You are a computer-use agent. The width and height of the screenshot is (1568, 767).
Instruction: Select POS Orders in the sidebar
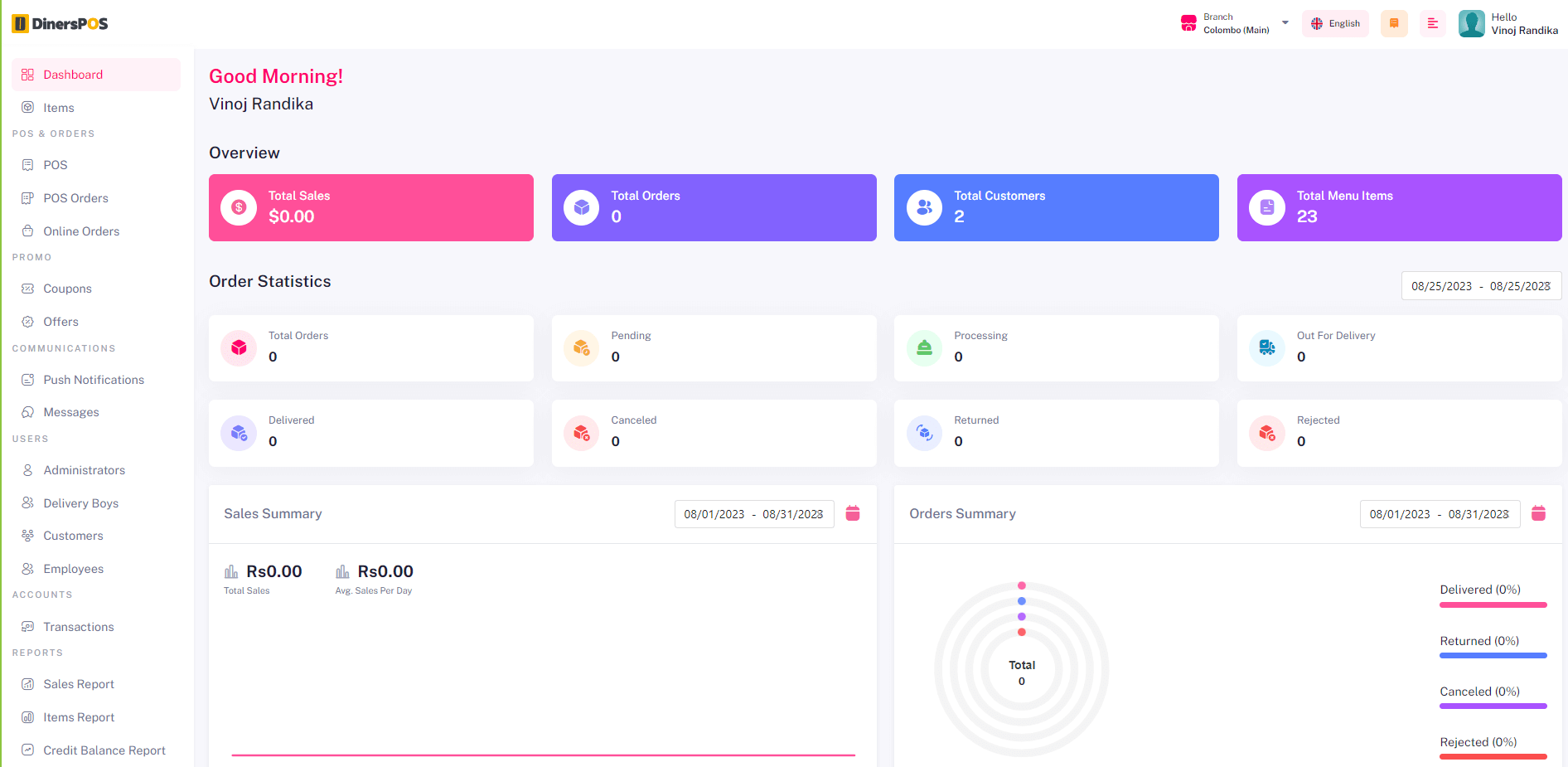(x=75, y=198)
